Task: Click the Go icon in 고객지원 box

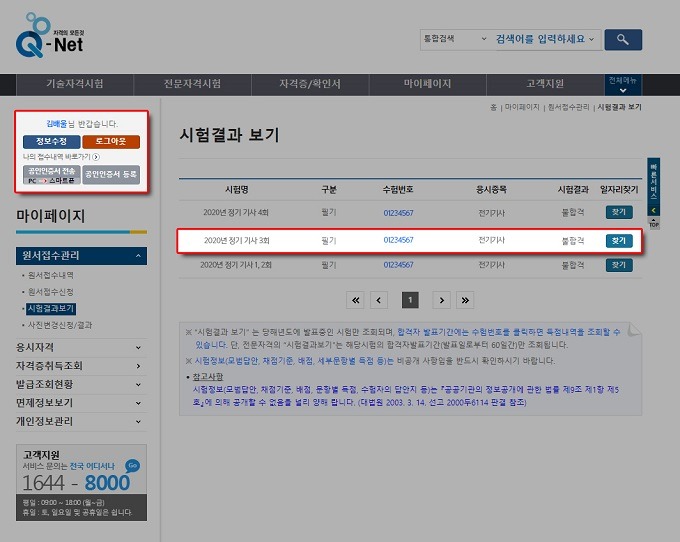Action: 132,466
